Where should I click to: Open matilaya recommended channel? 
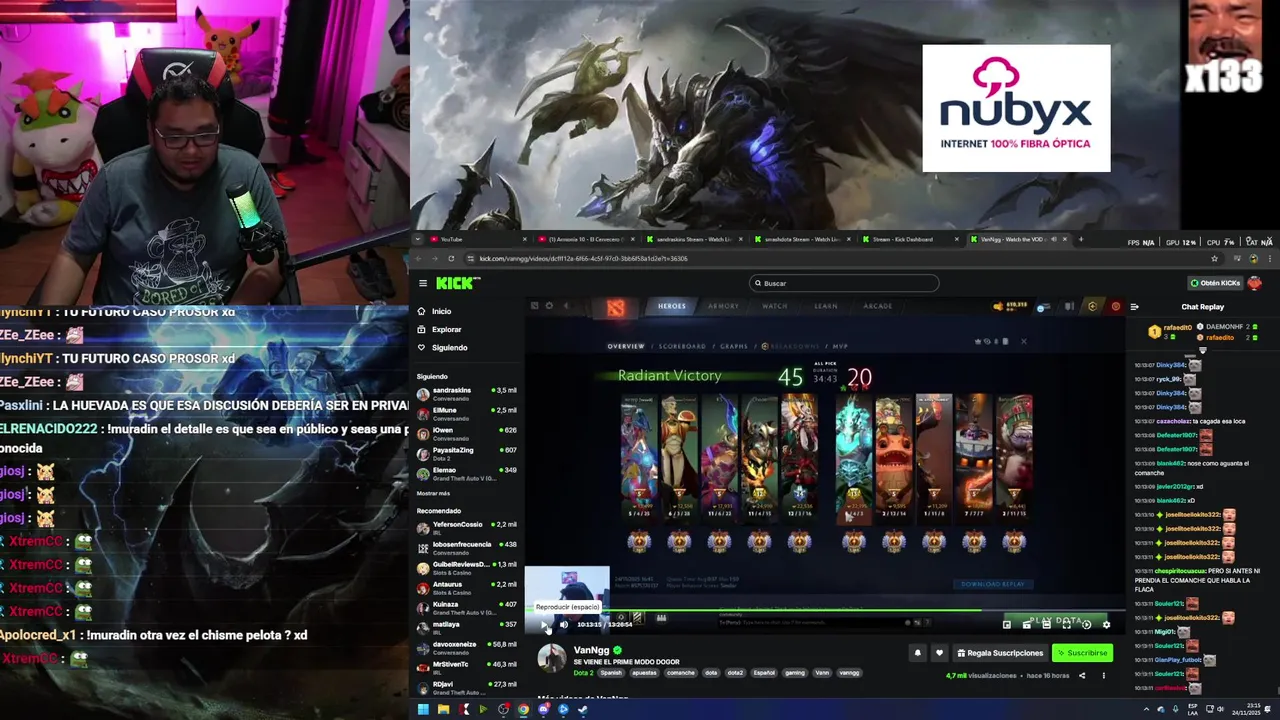pos(466,627)
